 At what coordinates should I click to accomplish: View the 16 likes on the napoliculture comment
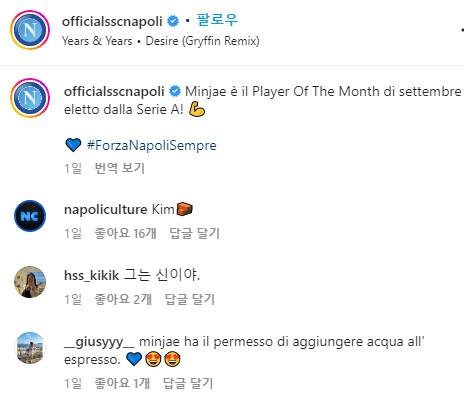(x=125, y=233)
